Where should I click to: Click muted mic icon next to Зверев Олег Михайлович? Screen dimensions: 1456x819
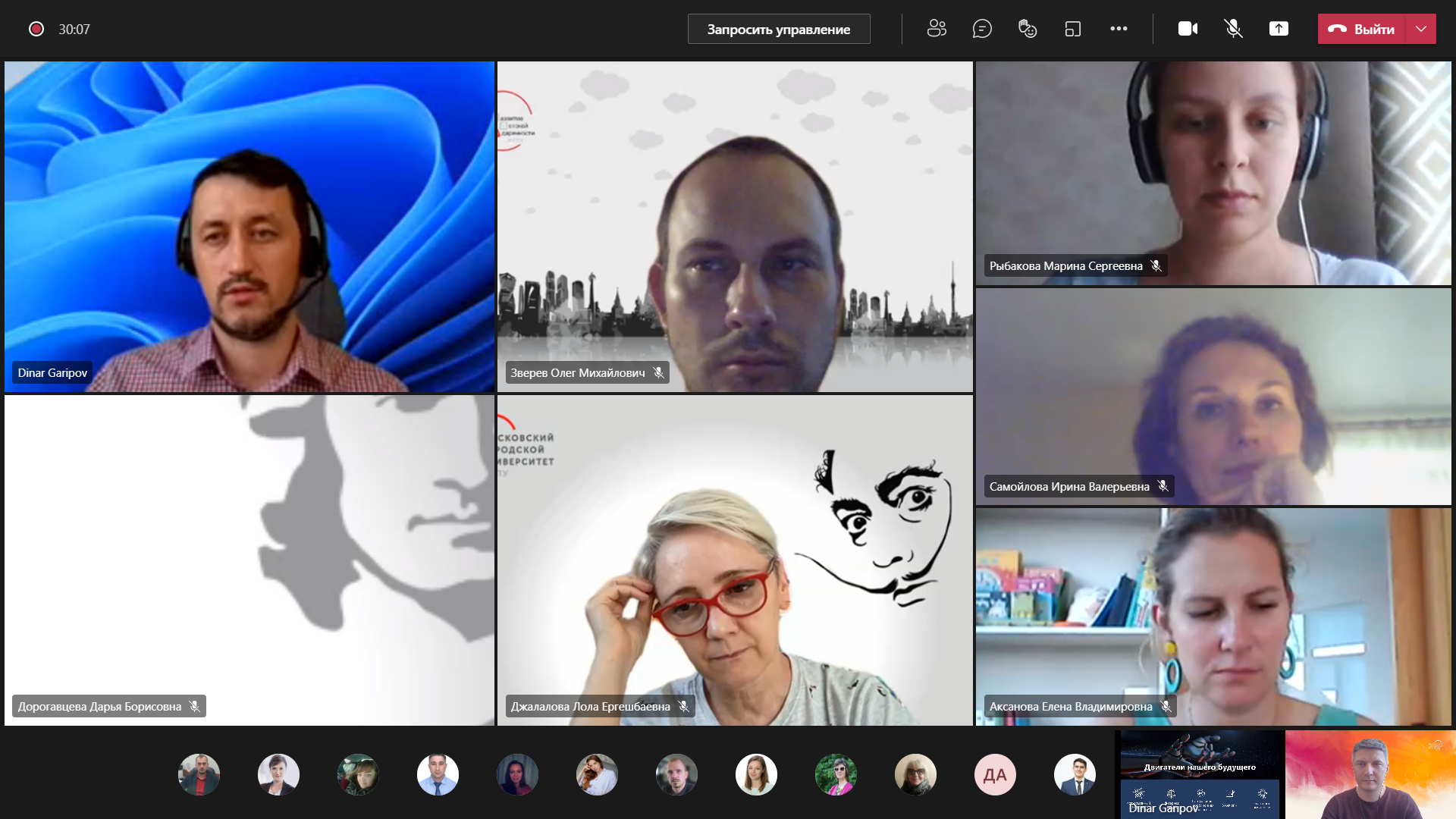pyautogui.click(x=658, y=373)
